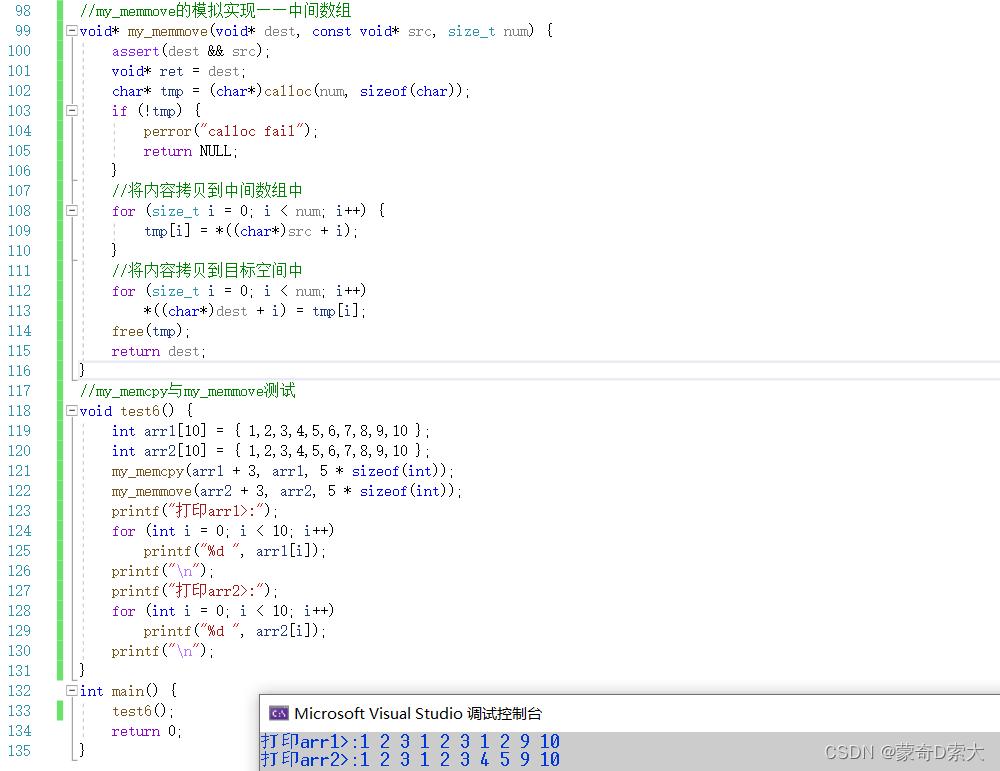Click the Microsoft Visual Studio 调试控制台 title
Image resolution: width=1000 pixels, height=771 pixels.
coord(418,714)
